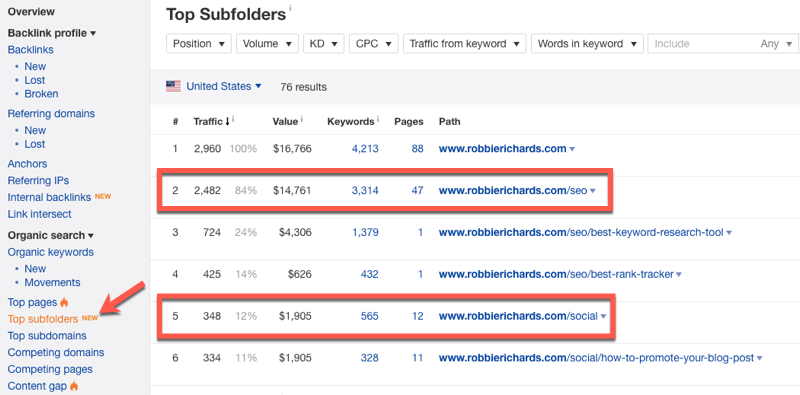Focus the Include keyword input field
The width and height of the screenshot is (800, 395).
702,44
